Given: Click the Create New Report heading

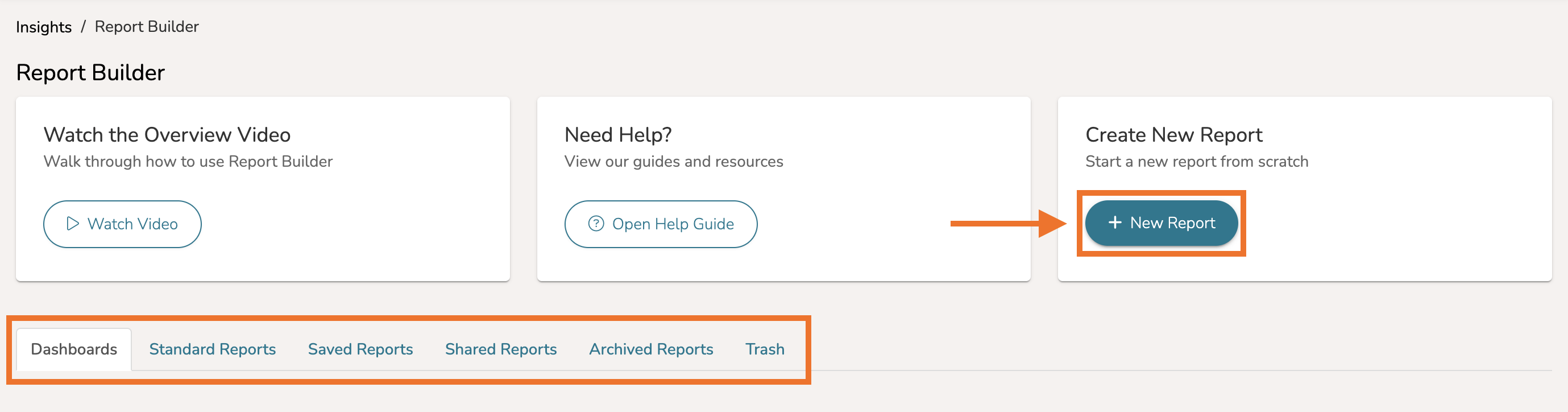Looking at the screenshot, I should 1173,135.
